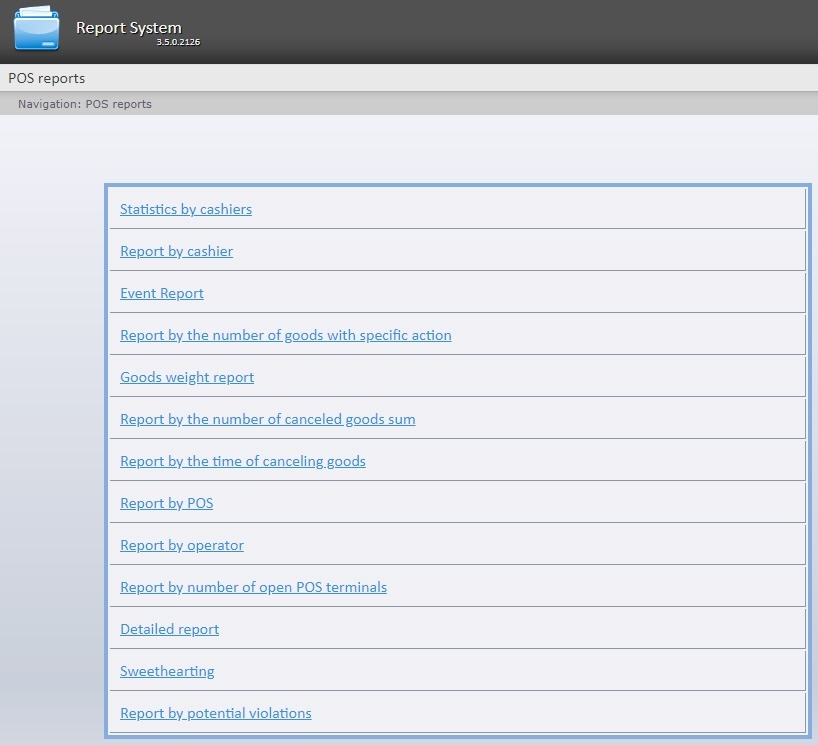
Task: Click the version number 3.5.0.2126
Action: pyautogui.click(x=178, y=42)
